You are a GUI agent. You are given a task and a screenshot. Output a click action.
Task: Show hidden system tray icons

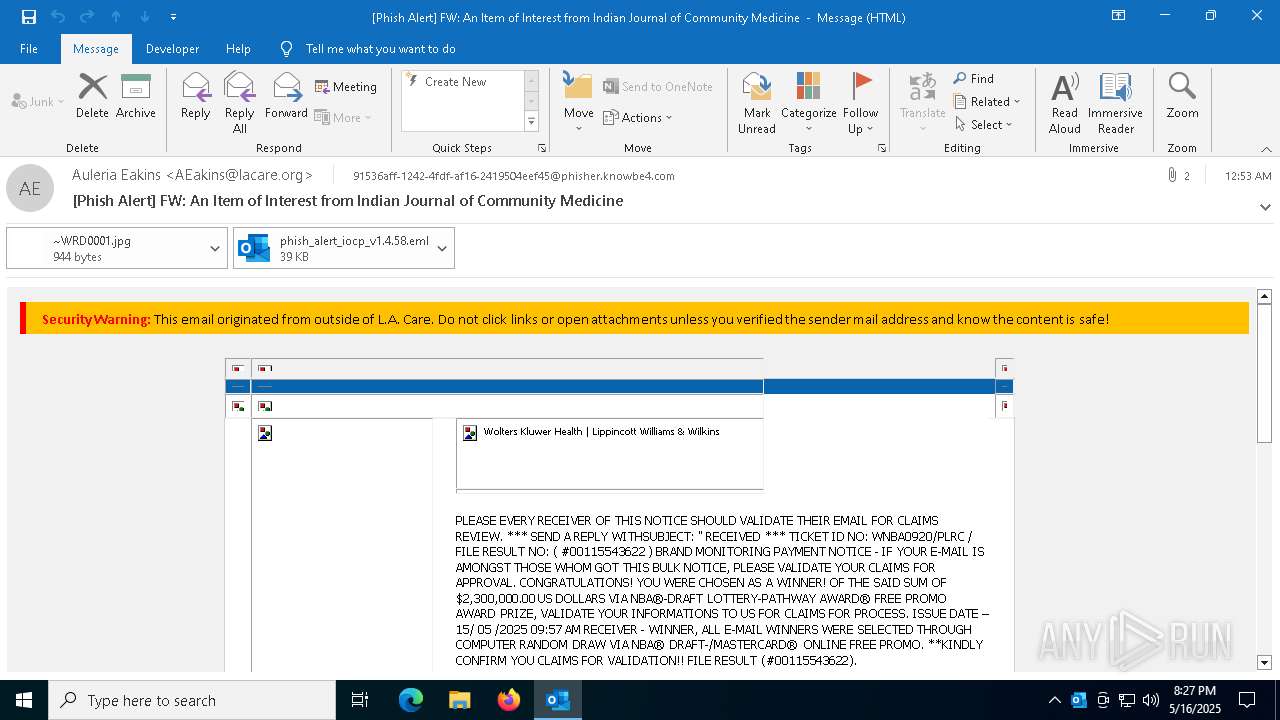(1054, 700)
